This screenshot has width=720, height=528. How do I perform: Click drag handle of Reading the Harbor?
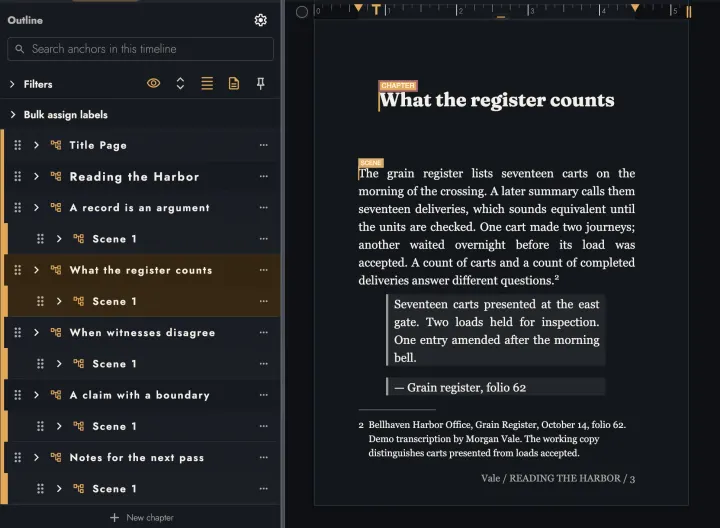coord(17,176)
